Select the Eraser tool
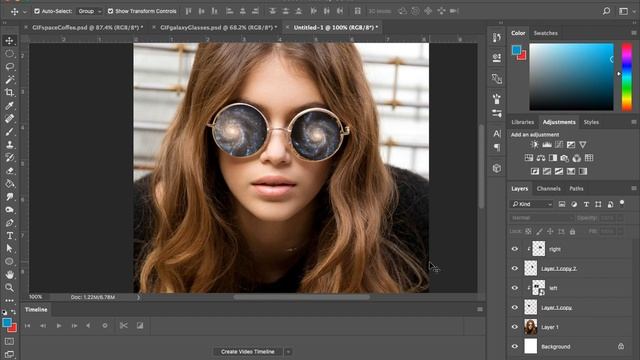Image resolution: width=640 pixels, height=360 pixels. coord(9,171)
